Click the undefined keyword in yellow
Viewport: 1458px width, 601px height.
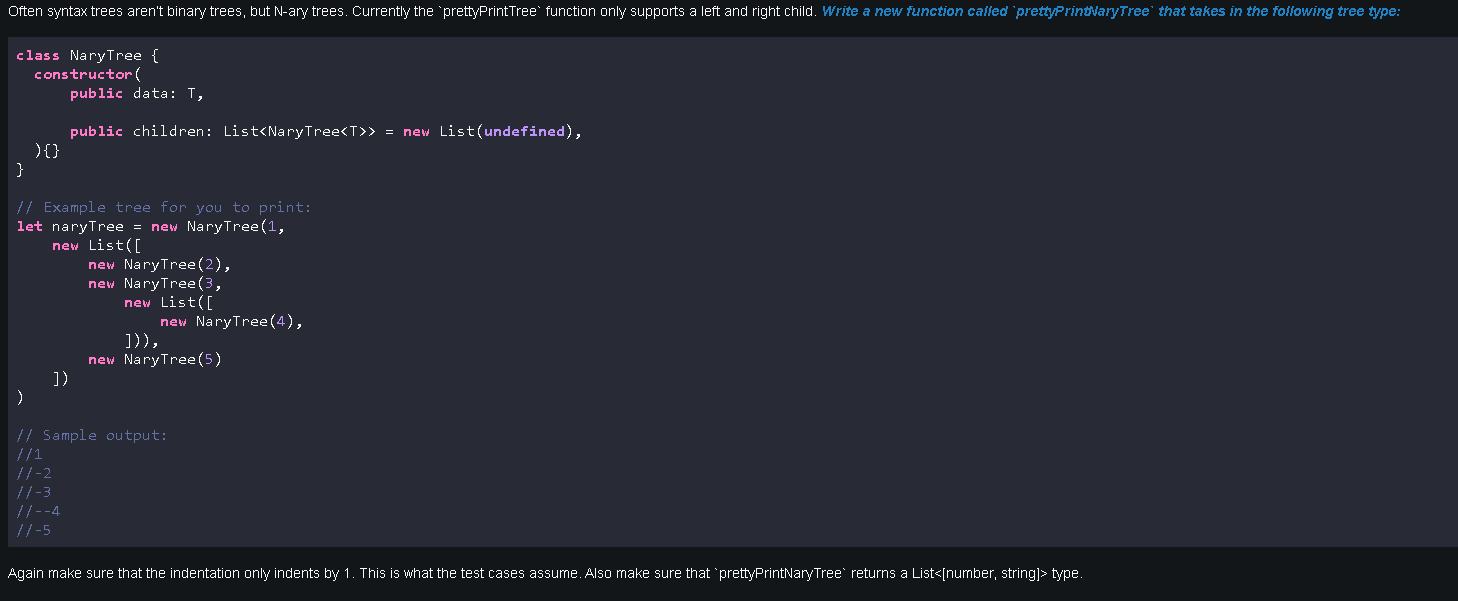[524, 131]
